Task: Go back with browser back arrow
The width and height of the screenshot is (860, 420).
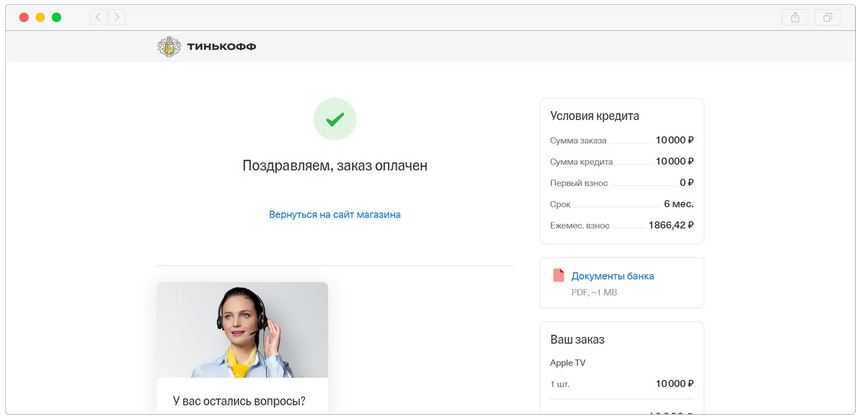Action: pyautogui.click(x=98, y=18)
